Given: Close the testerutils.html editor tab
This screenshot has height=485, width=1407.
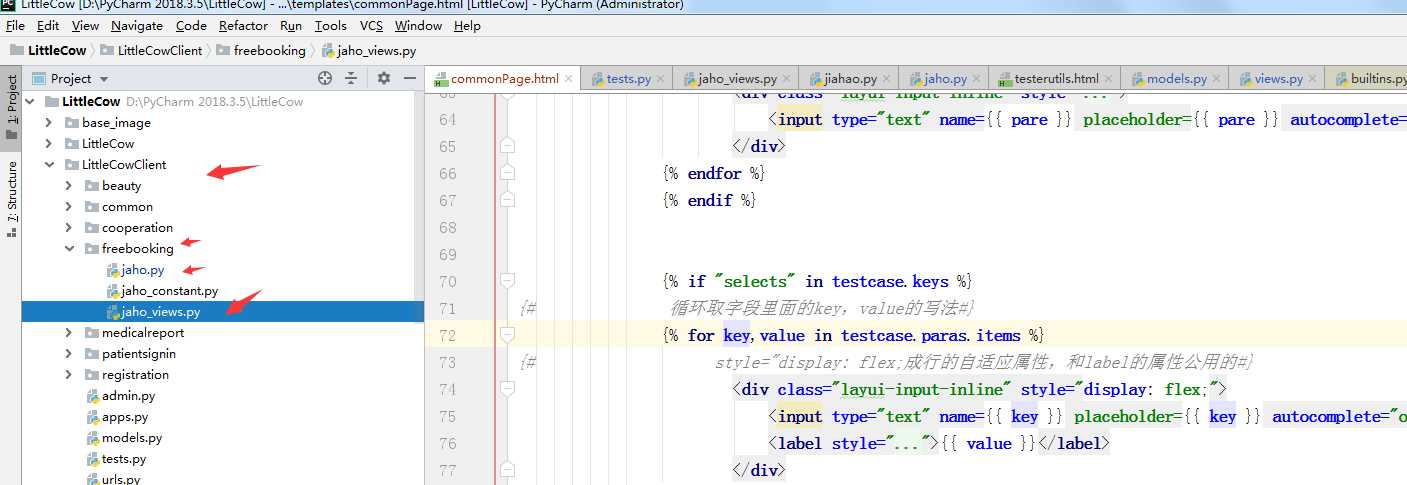Looking at the screenshot, I should [1108, 78].
